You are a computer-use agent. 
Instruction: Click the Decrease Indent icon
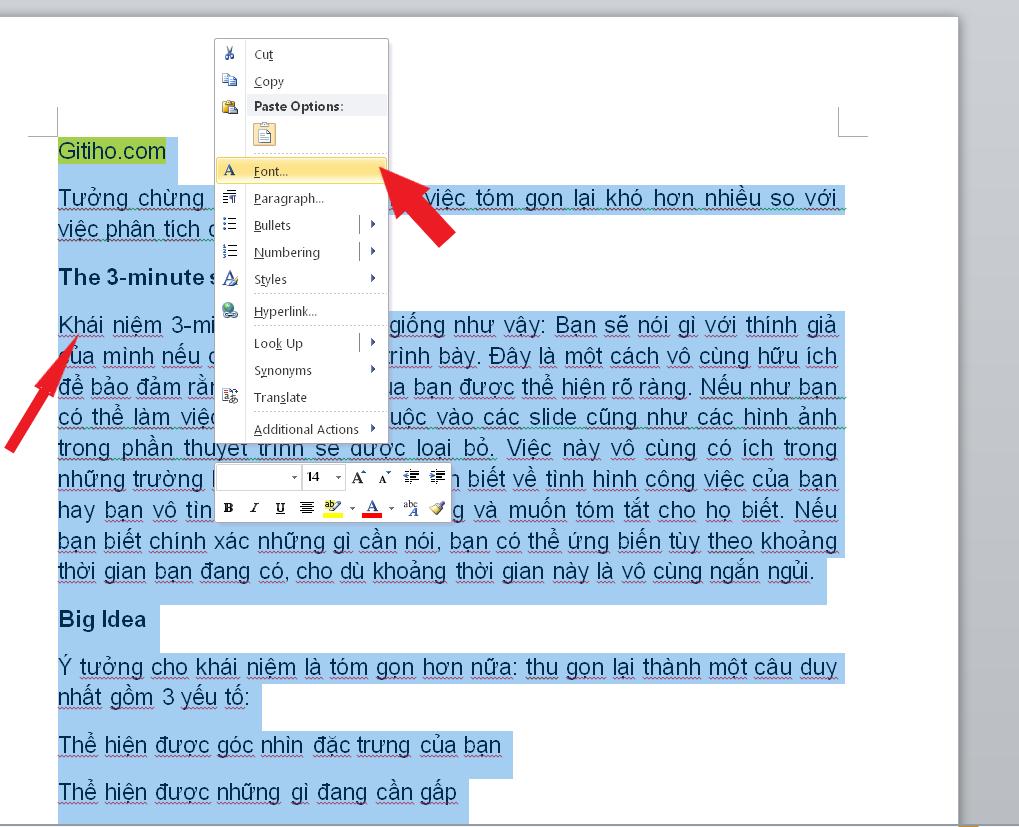pyautogui.click(x=410, y=477)
